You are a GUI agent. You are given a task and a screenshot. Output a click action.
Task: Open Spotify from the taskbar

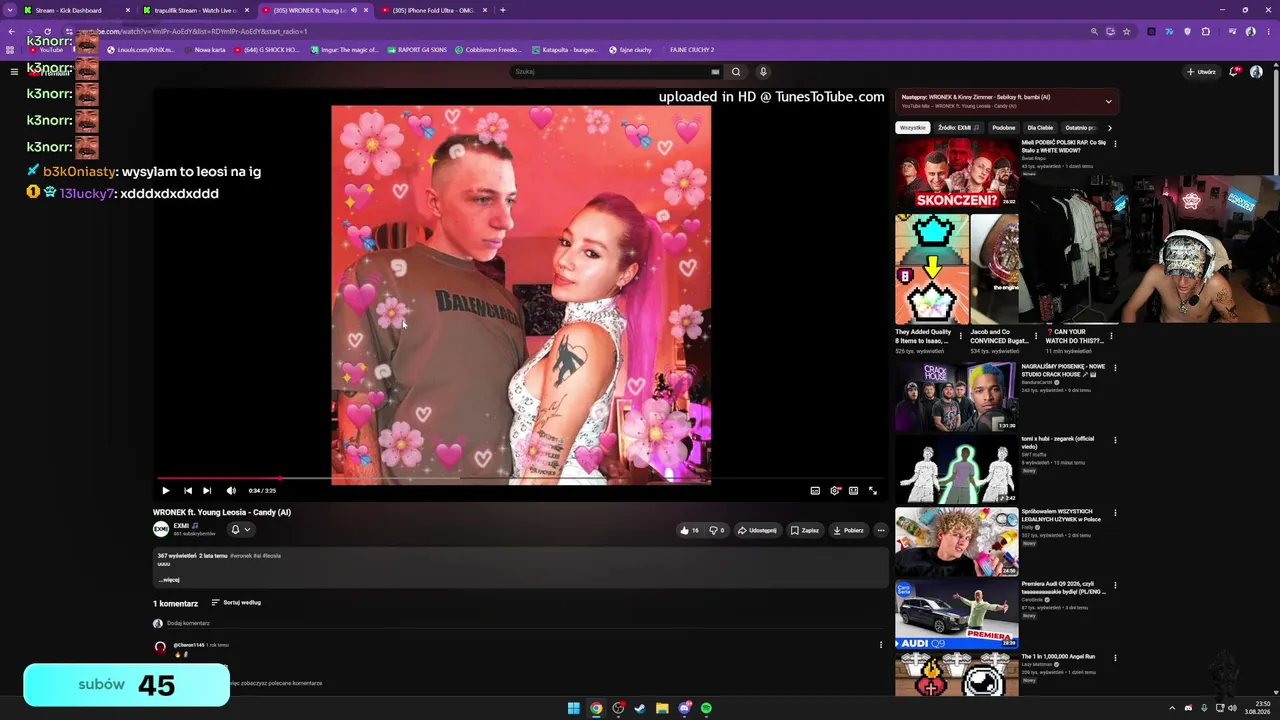click(706, 708)
